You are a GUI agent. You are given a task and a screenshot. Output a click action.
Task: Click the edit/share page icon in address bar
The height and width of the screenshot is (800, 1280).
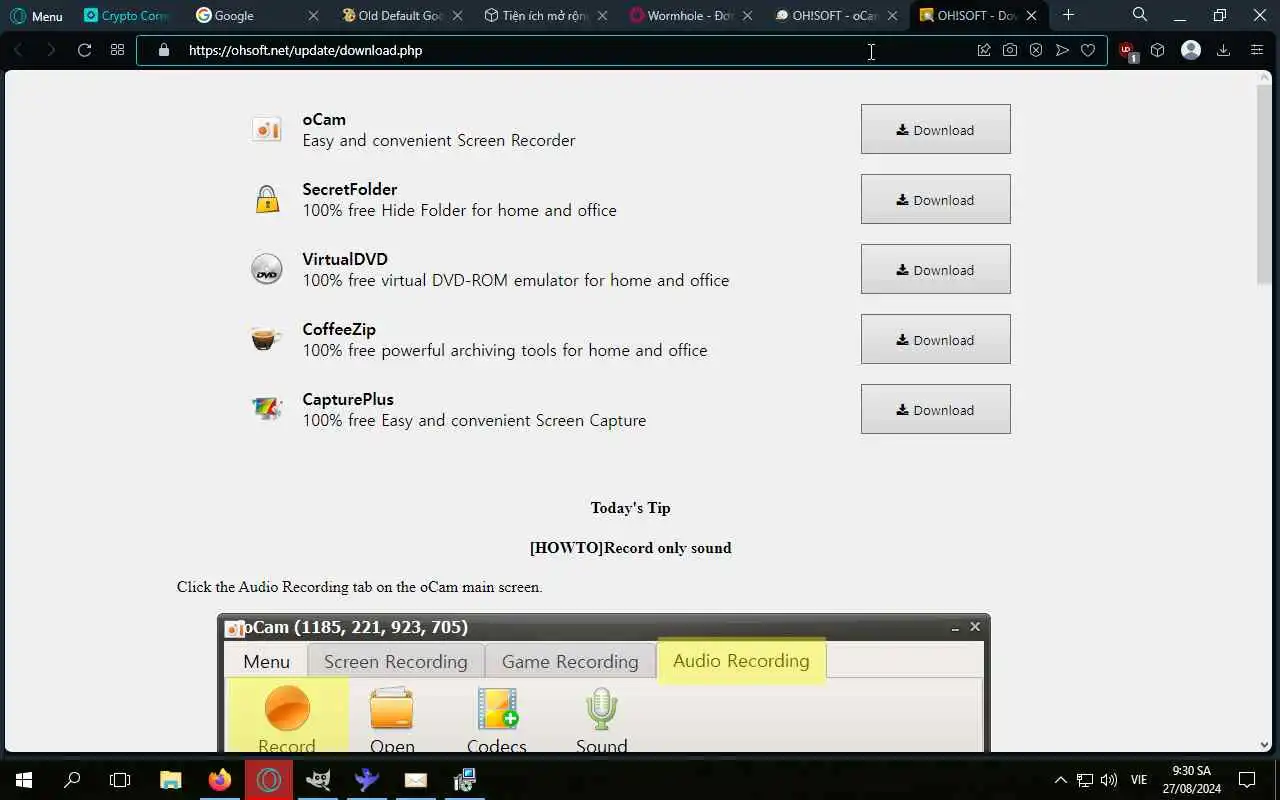984,50
